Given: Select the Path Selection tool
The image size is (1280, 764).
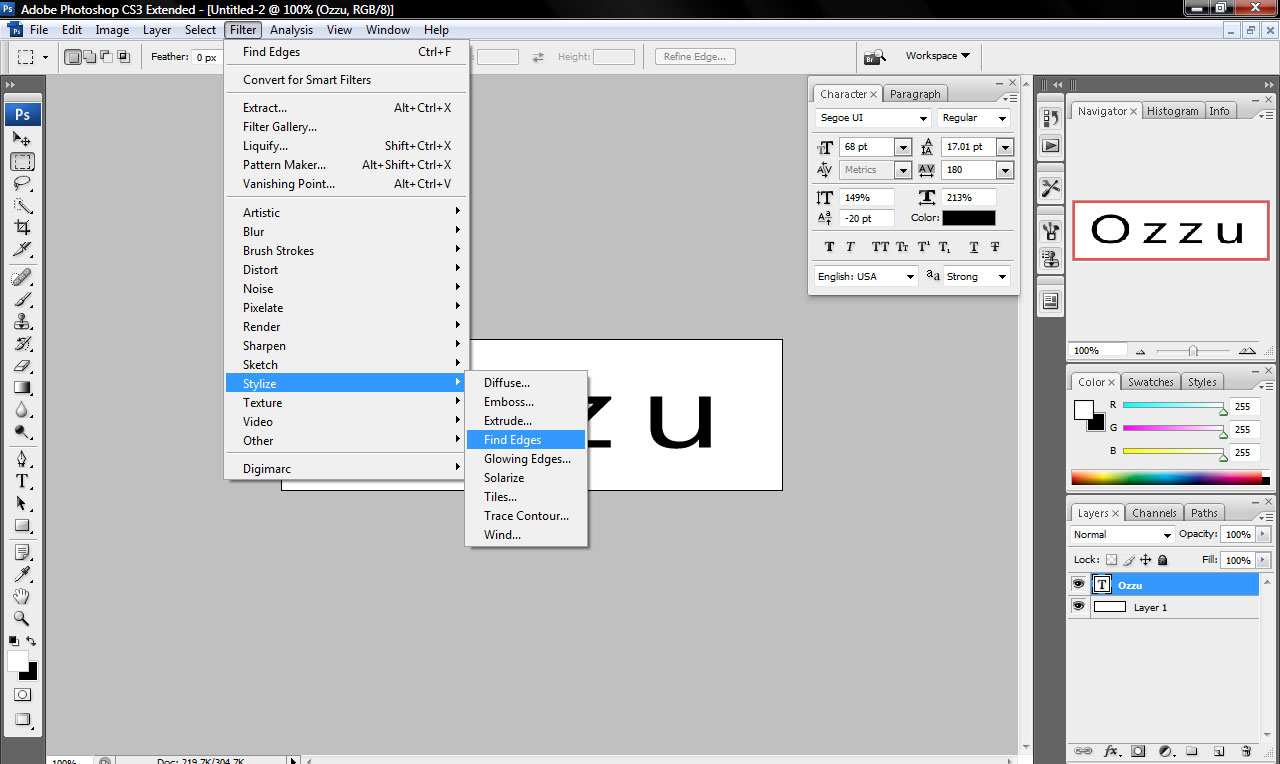Looking at the screenshot, I should pos(22,503).
